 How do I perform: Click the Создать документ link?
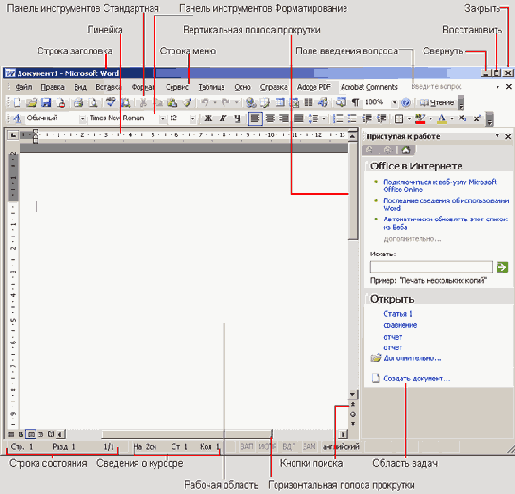pyautogui.click(x=417, y=379)
